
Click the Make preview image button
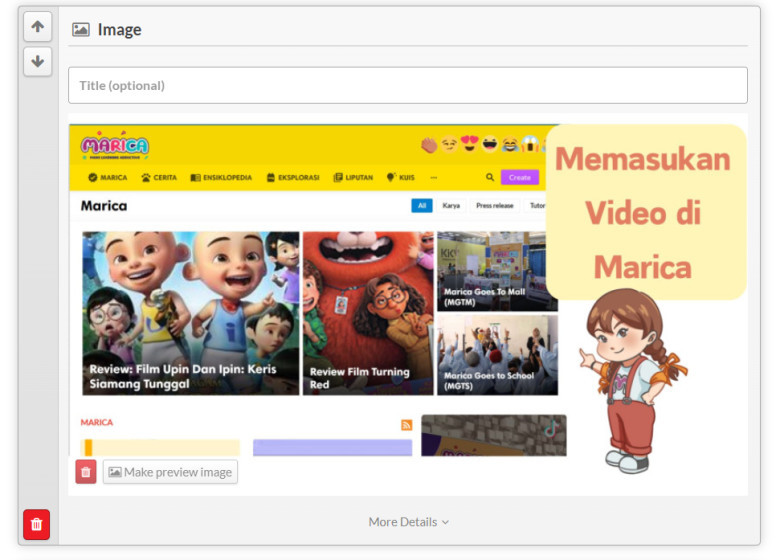pyautogui.click(x=170, y=472)
